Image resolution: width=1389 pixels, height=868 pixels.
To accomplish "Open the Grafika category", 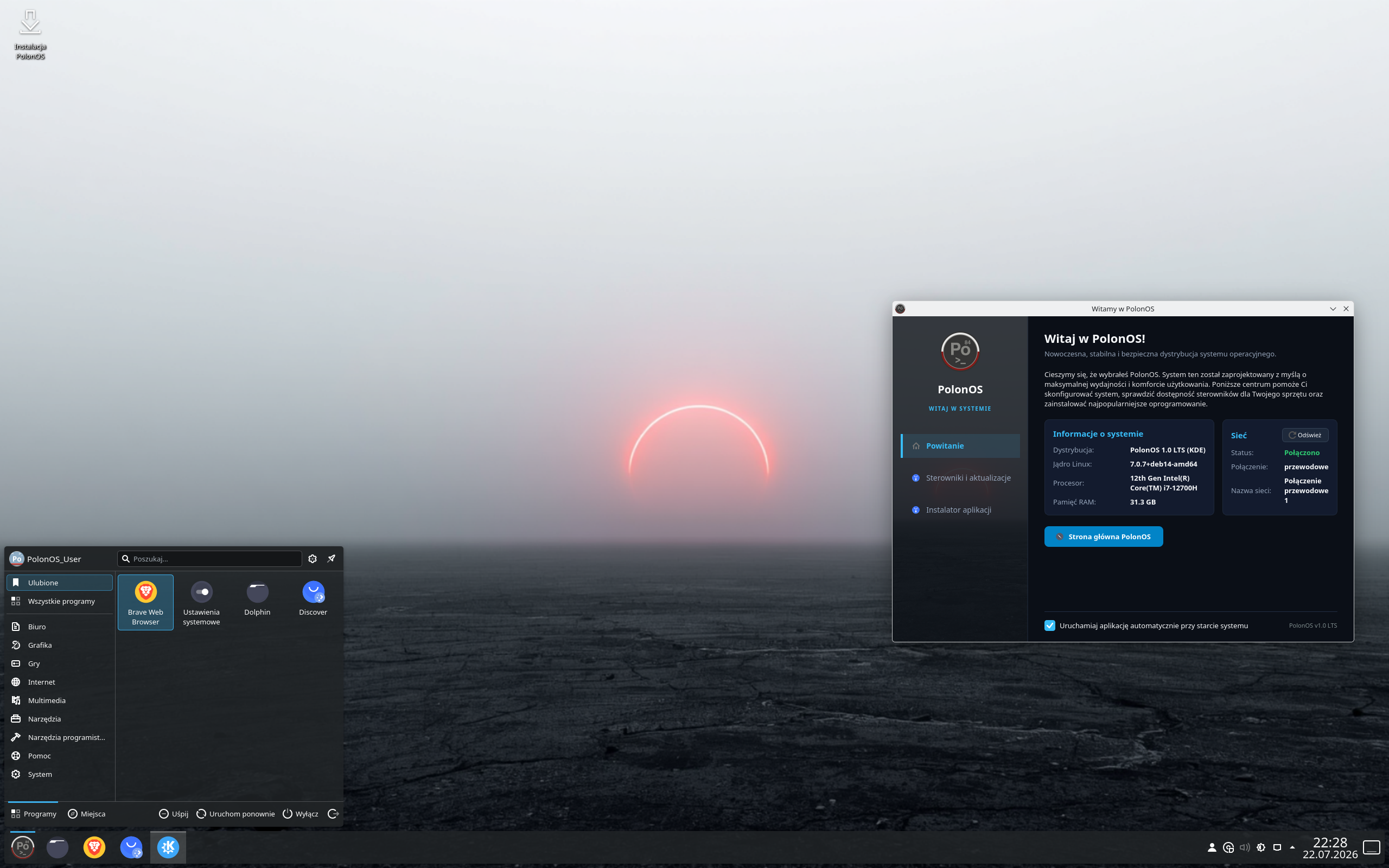I will (x=60, y=644).
